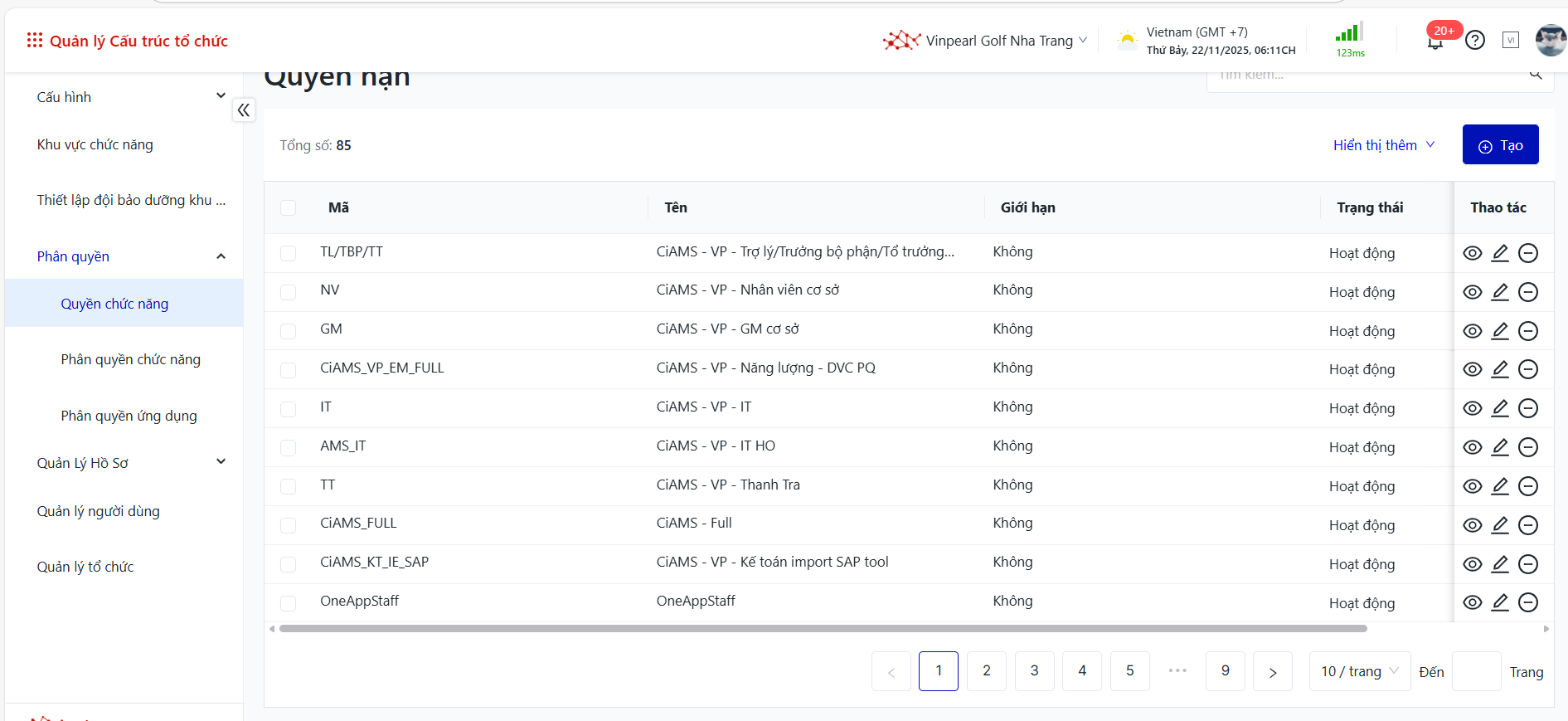
Task: Select the AMS_IT row checkbox
Action: (x=289, y=448)
